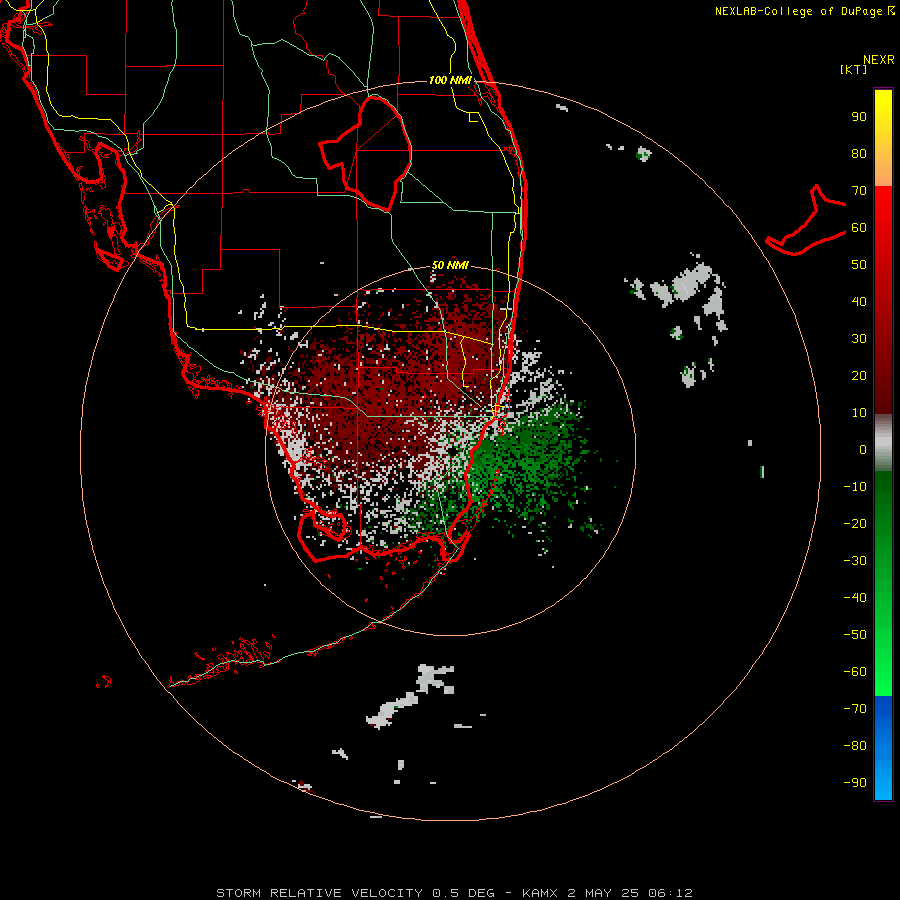Click the -50 scale value
This screenshot has height=900, width=900.
click(x=855, y=635)
